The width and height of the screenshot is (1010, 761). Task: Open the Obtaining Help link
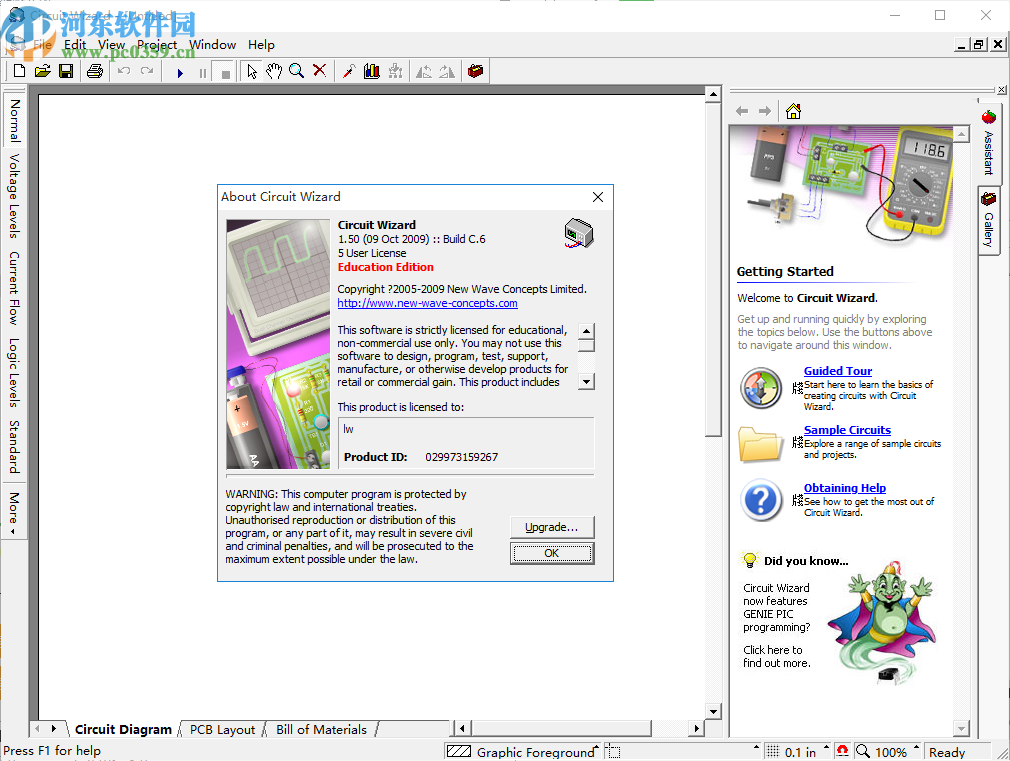point(844,488)
